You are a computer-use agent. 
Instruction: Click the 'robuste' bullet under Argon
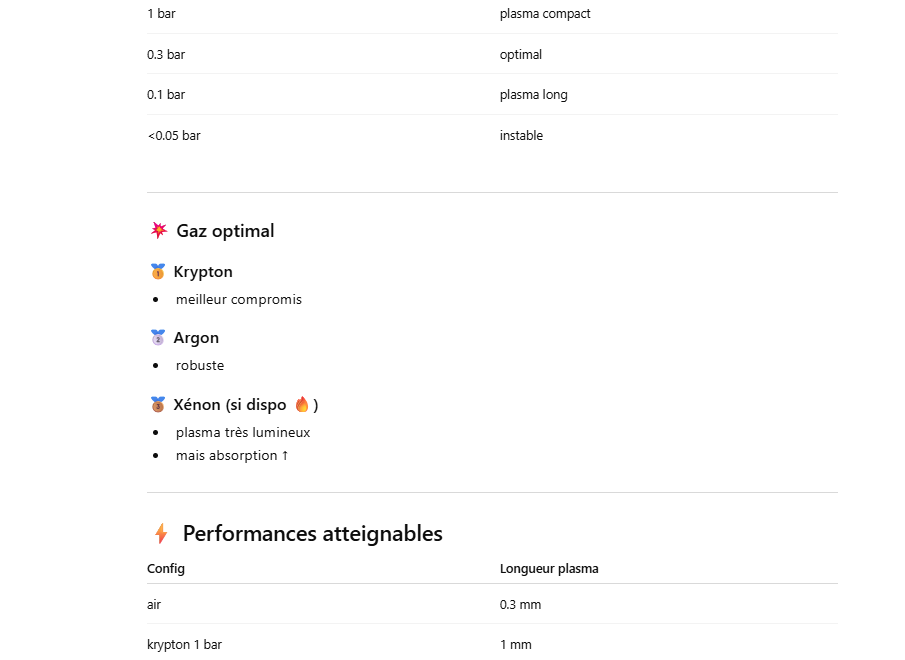click(x=200, y=366)
